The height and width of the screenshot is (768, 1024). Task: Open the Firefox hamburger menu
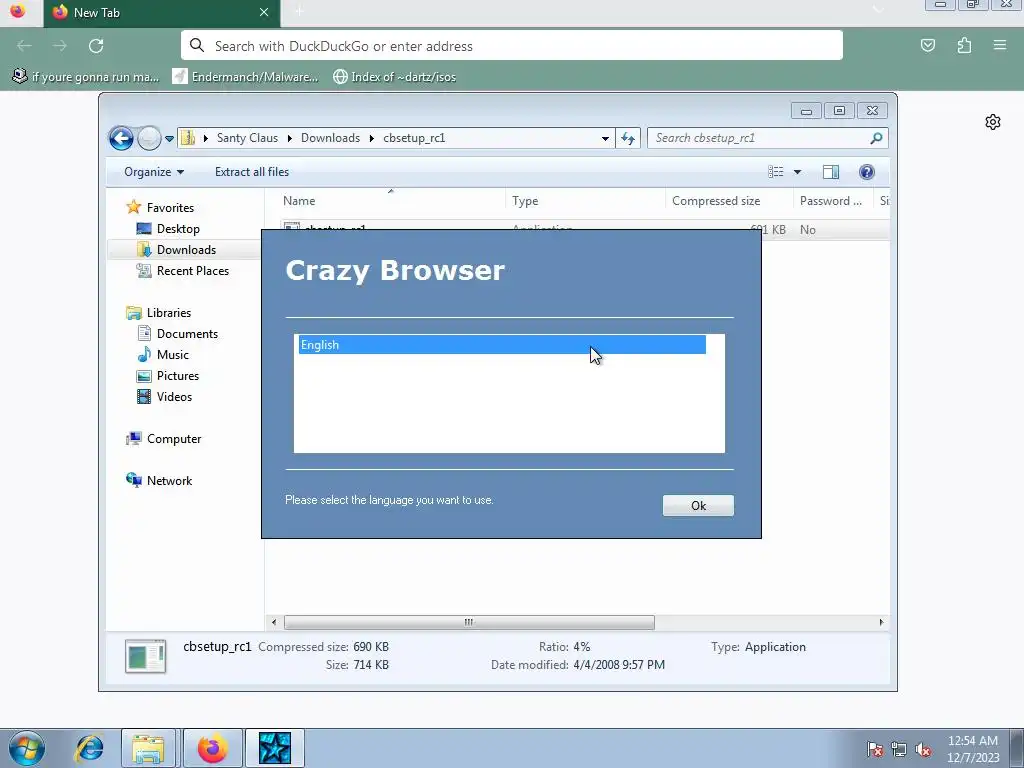[1000, 46]
